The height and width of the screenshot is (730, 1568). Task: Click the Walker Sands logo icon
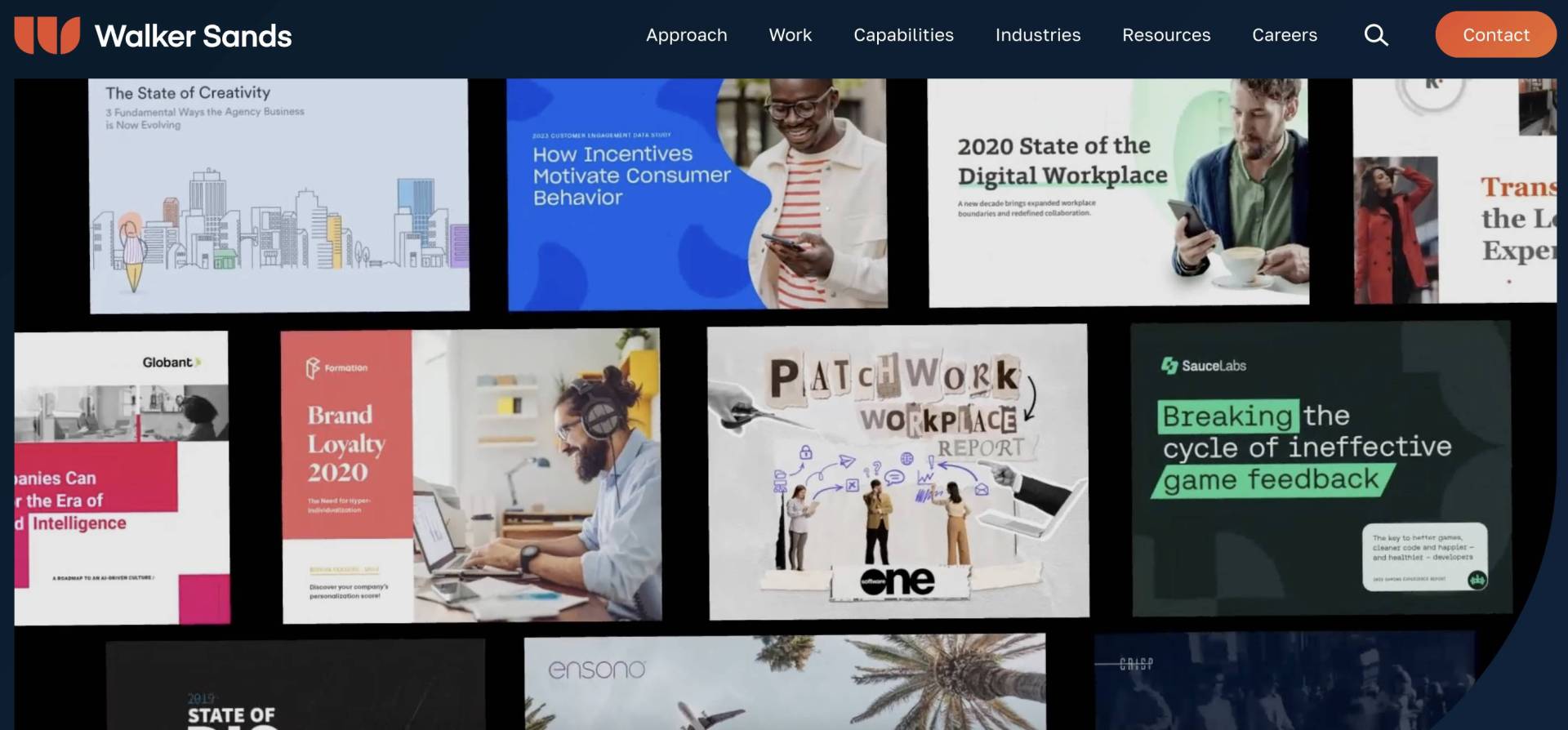click(x=47, y=35)
